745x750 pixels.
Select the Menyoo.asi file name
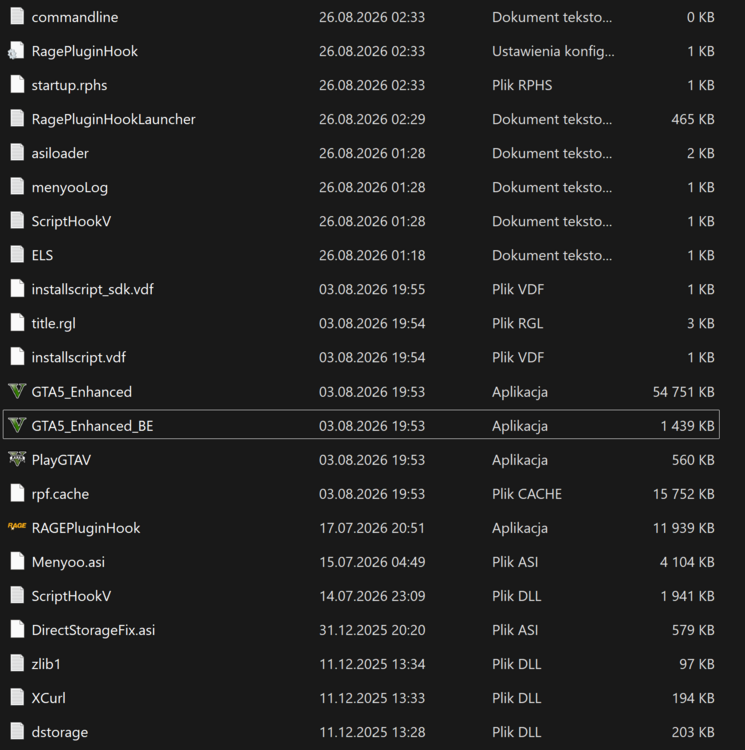[68, 562]
